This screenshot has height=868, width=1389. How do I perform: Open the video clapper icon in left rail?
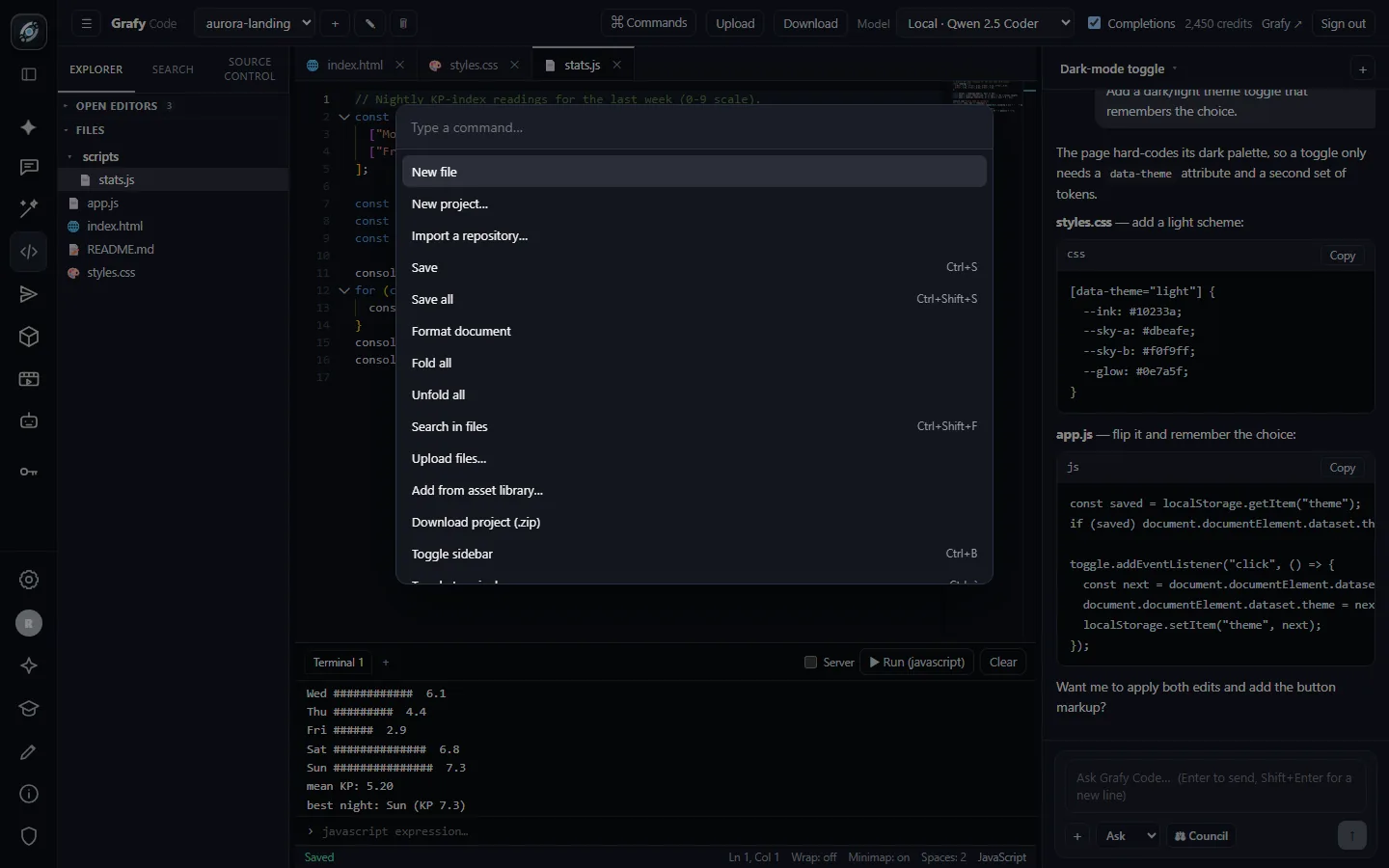29,379
